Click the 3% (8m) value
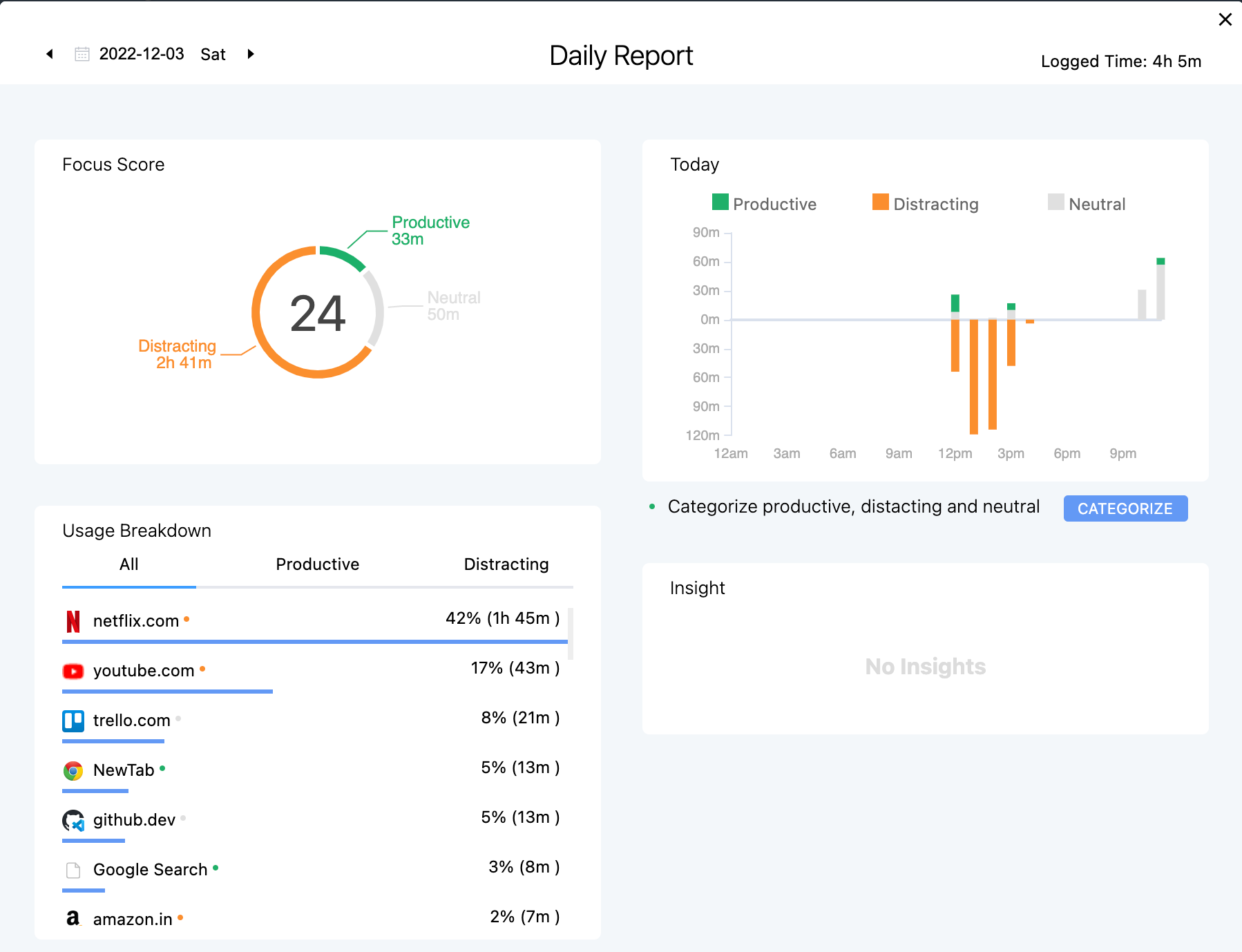This screenshot has height=952, width=1242. pyautogui.click(x=524, y=867)
